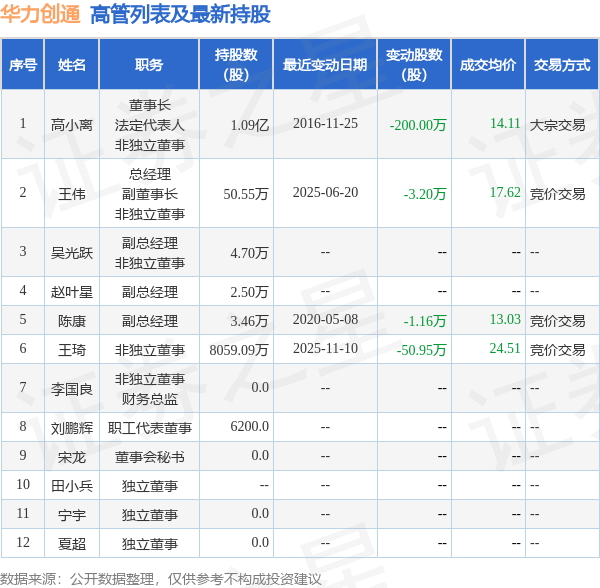Viewport: 600px width, 588px height.
Task: Click 独立董事 in 田小兵's row
Action: click(150, 486)
